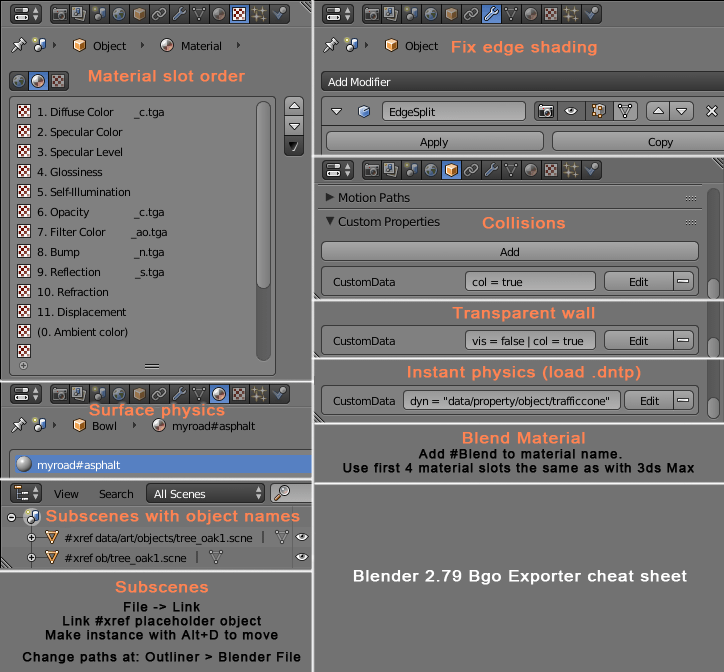Image resolution: width=724 pixels, height=672 pixels.
Task: Click plus icon below texture slot list
Action: coord(24,365)
